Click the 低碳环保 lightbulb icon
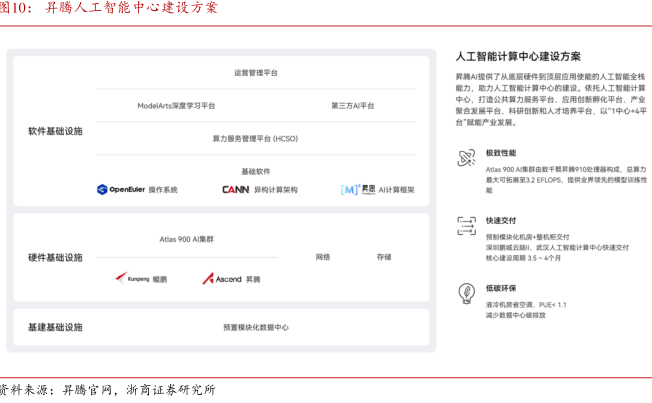This screenshot has height=403, width=652. point(466,292)
